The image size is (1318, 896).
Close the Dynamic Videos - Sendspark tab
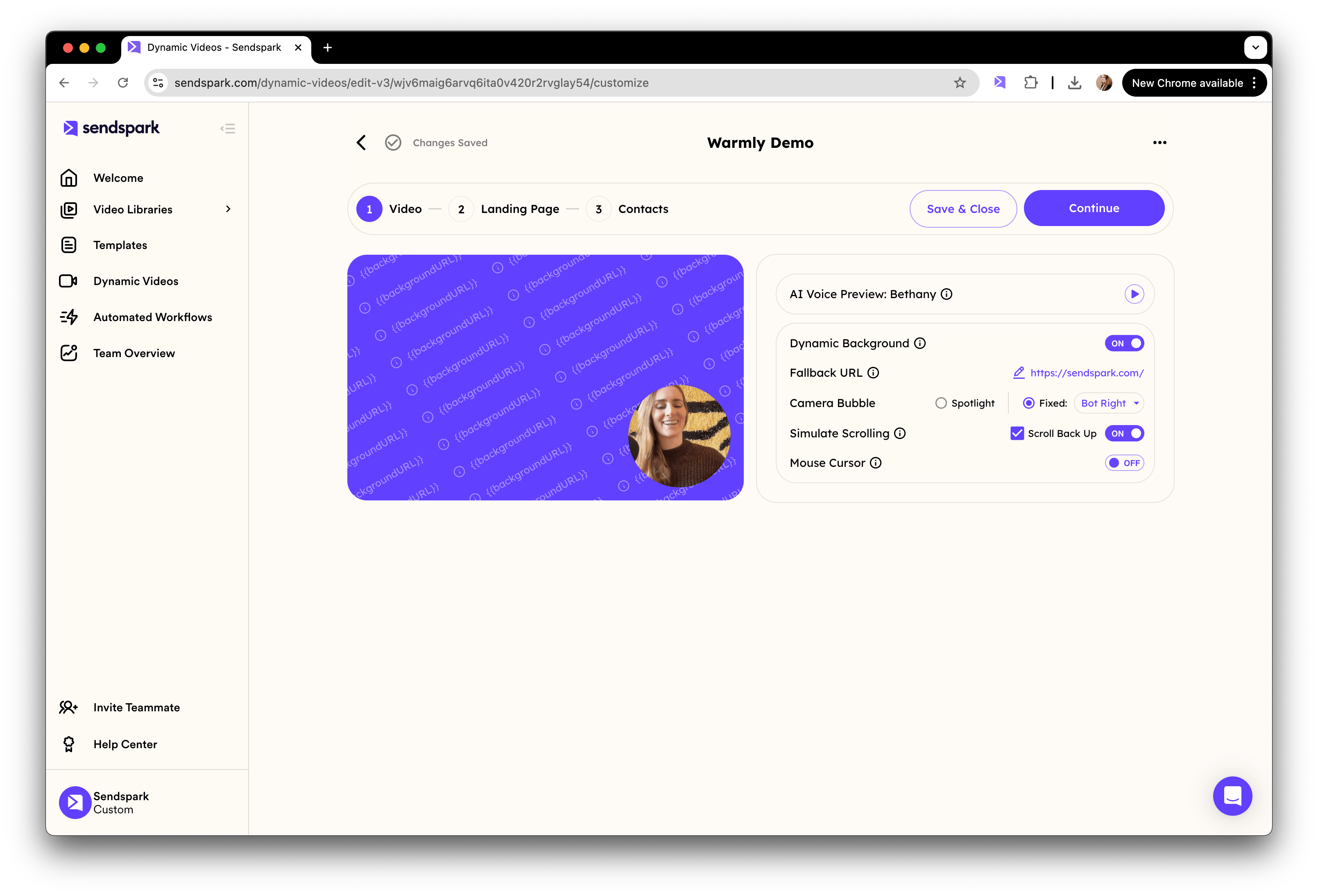298,48
